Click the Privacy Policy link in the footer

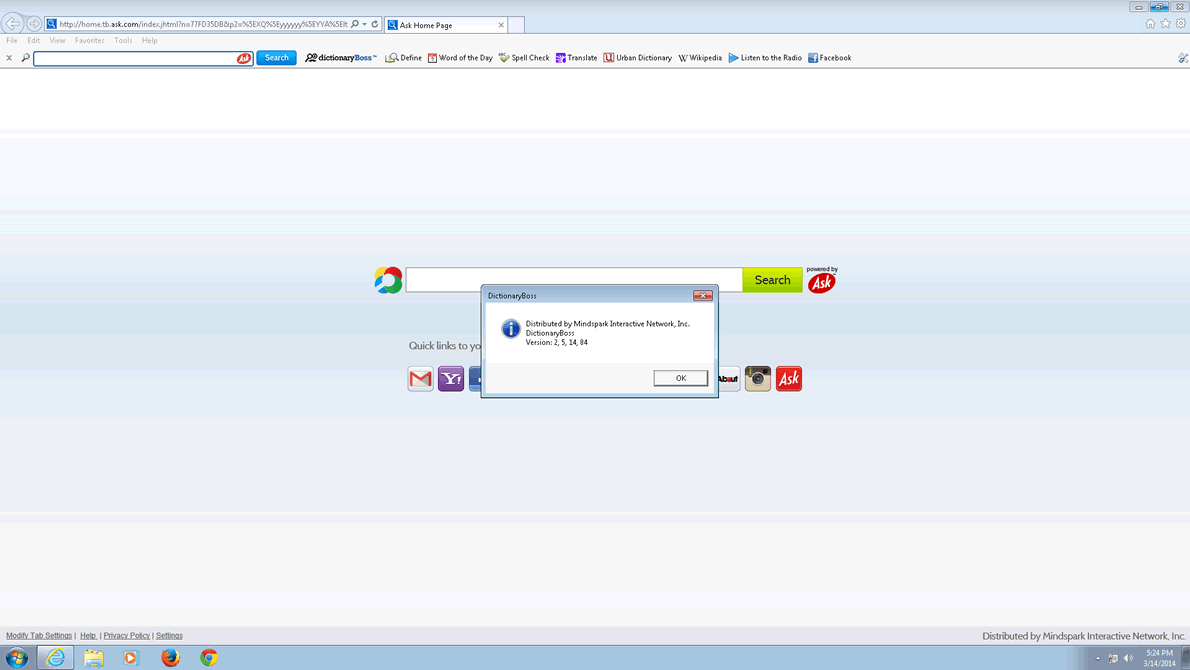[x=127, y=636]
